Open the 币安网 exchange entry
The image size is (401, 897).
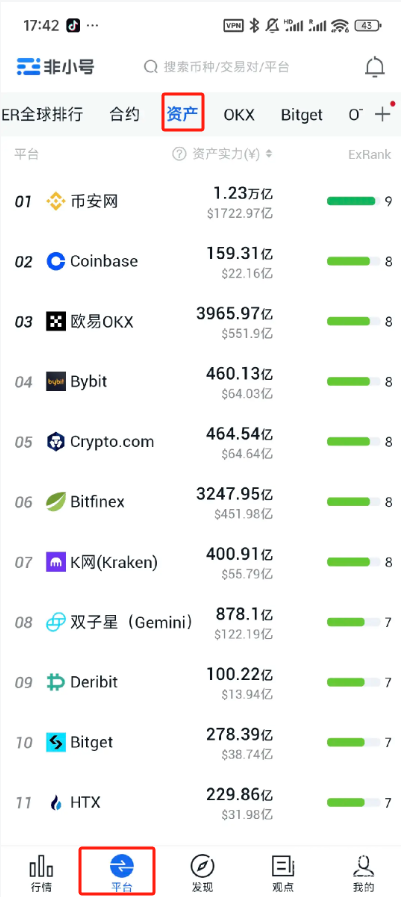[x=200, y=201]
